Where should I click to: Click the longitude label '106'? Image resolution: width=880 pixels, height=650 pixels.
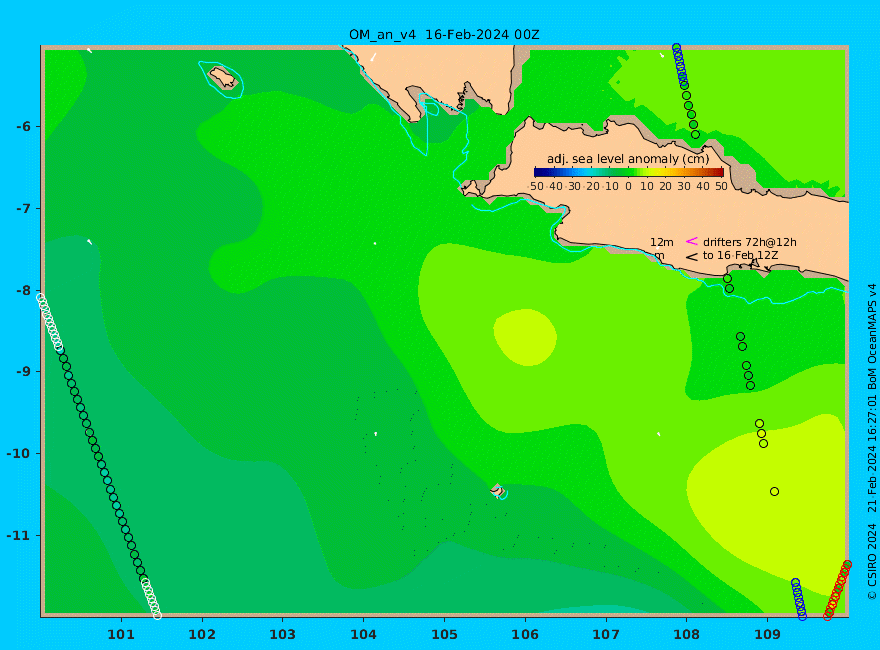[x=525, y=635]
